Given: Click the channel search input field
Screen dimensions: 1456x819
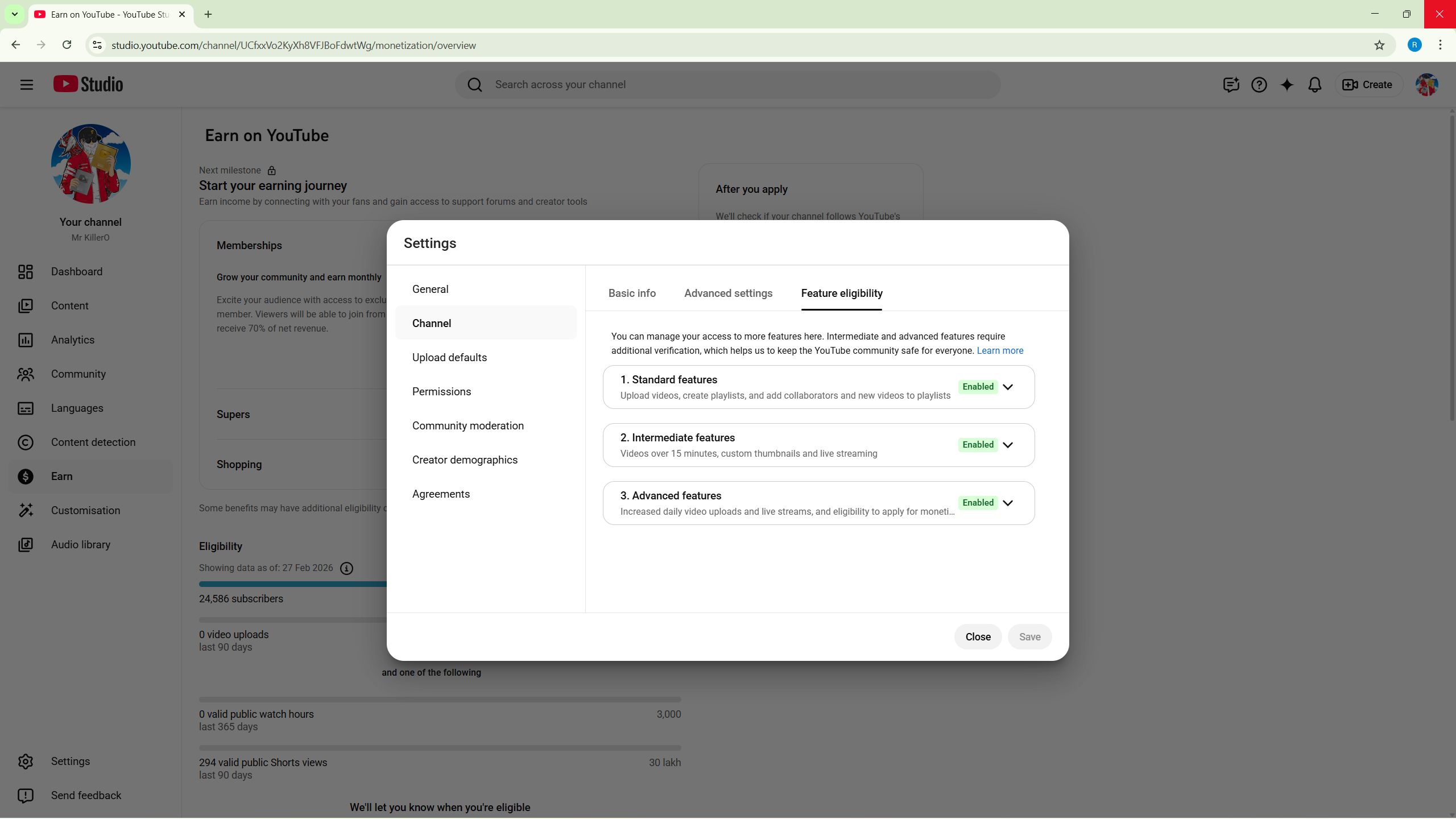Looking at the screenshot, I should tap(739, 85).
